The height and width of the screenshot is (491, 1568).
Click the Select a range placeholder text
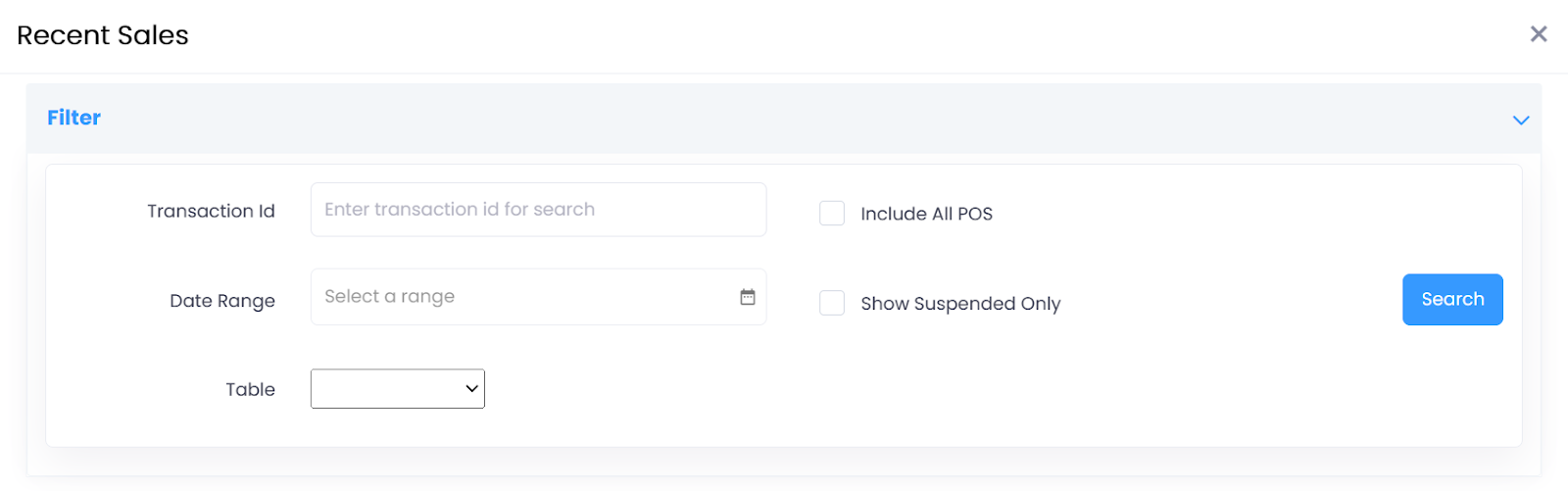pos(390,297)
